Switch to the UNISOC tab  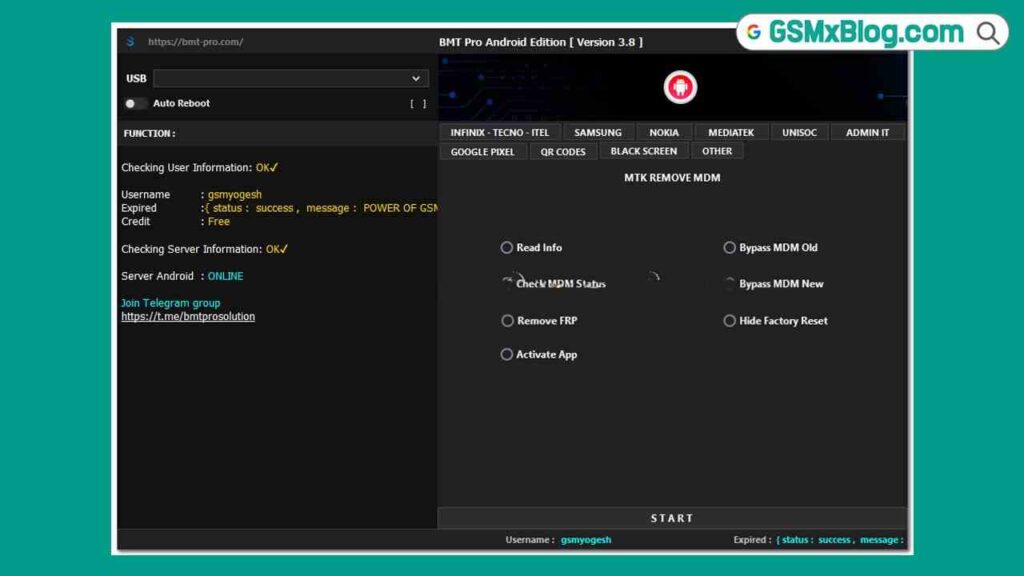(799, 133)
